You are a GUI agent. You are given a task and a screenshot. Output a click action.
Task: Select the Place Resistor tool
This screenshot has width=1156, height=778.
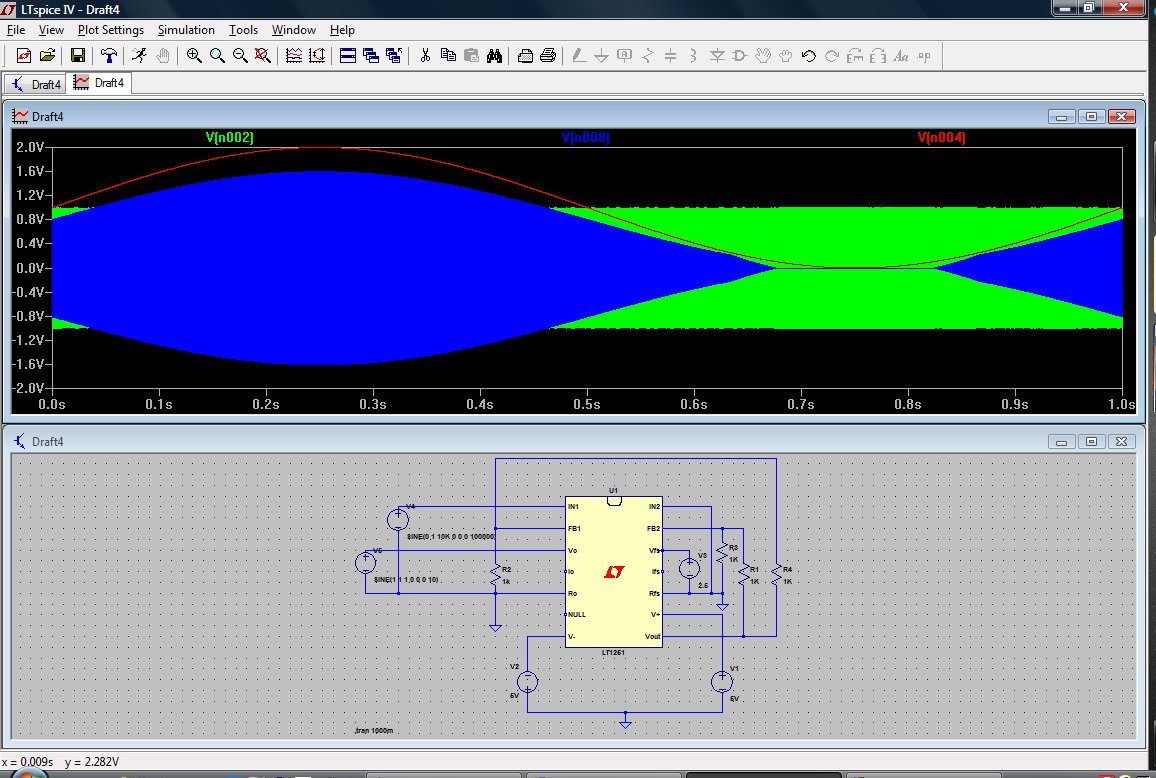click(x=647, y=56)
